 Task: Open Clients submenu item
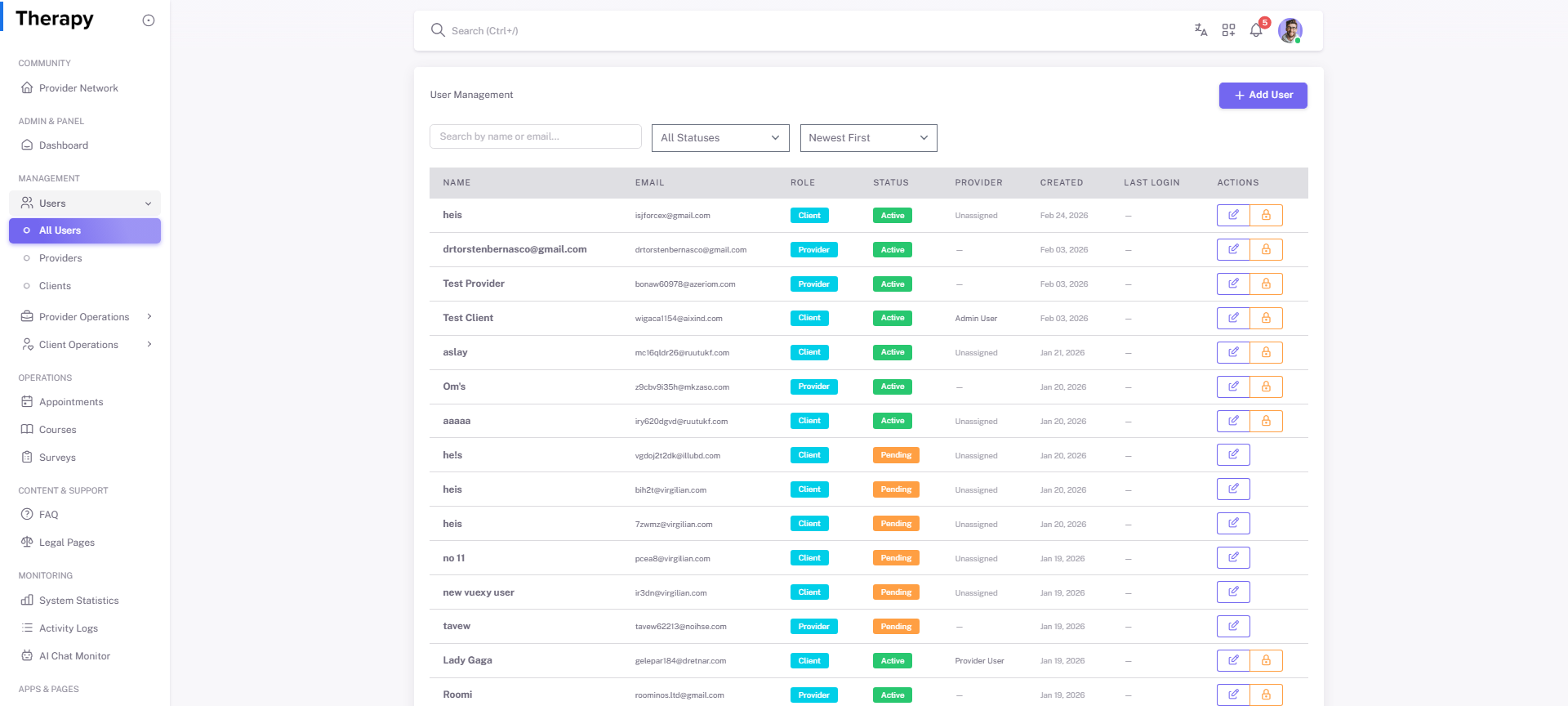(85, 286)
